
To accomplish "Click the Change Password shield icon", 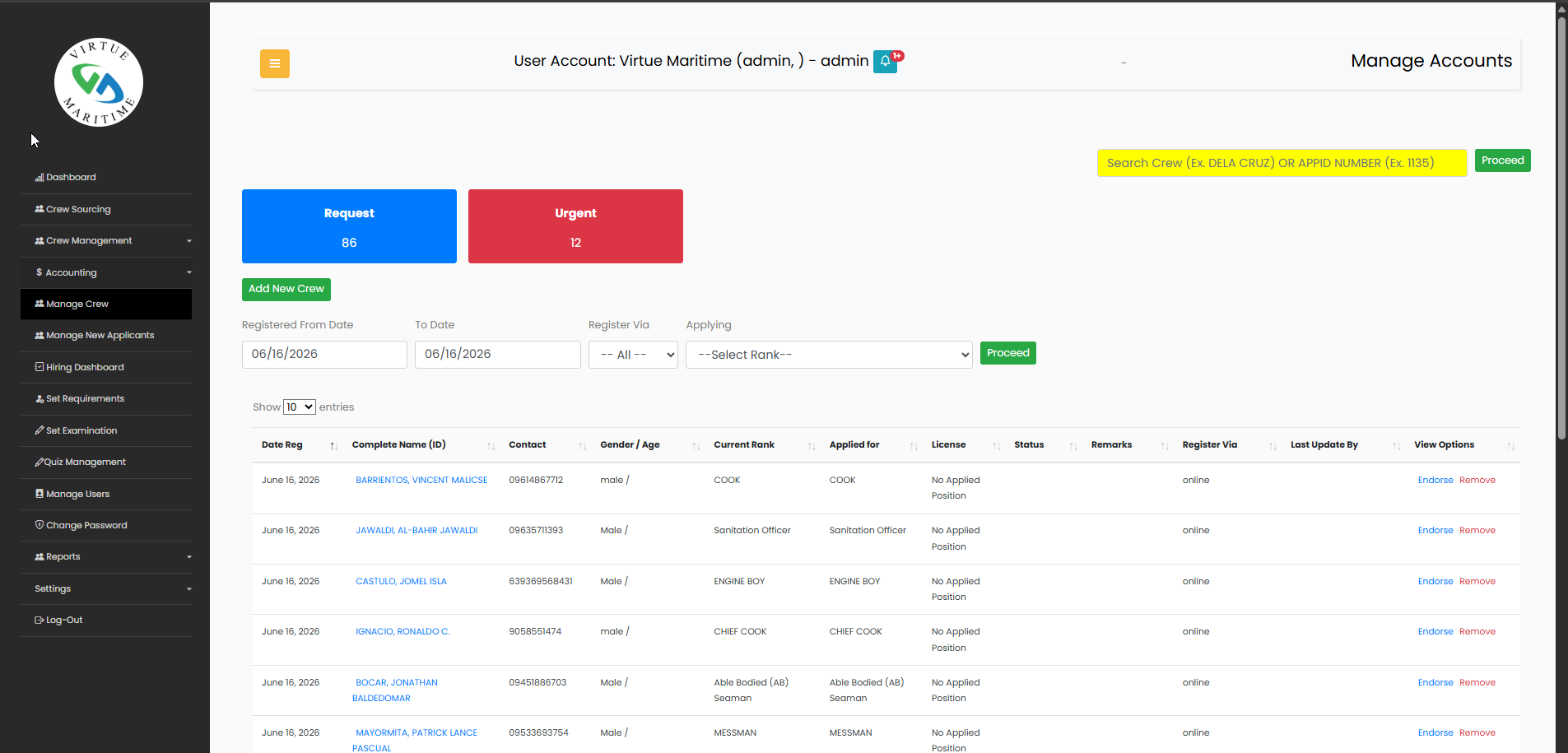I will click(x=40, y=525).
